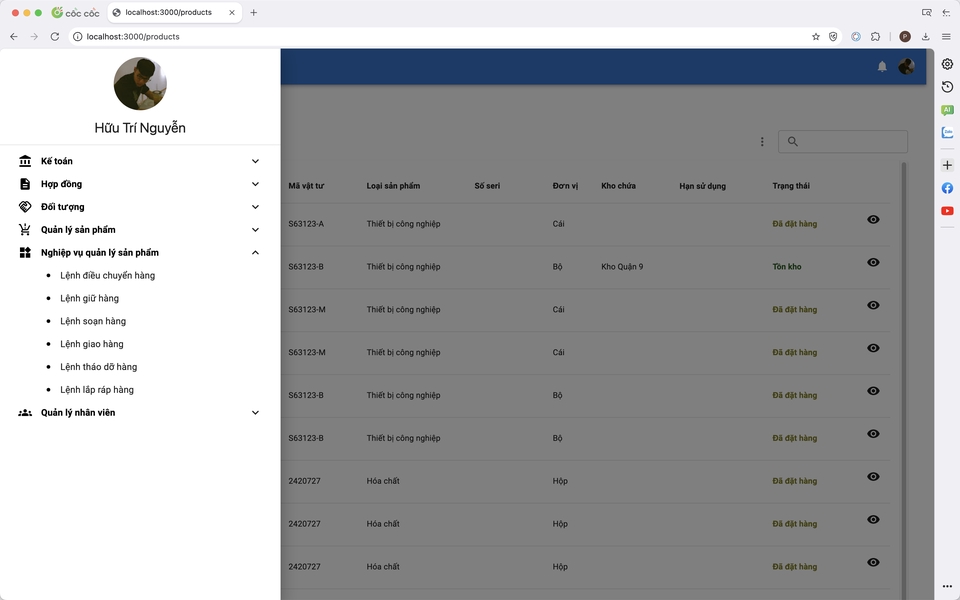Click the Mã vật tư column header
960x600 pixels.
tap(306, 186)
